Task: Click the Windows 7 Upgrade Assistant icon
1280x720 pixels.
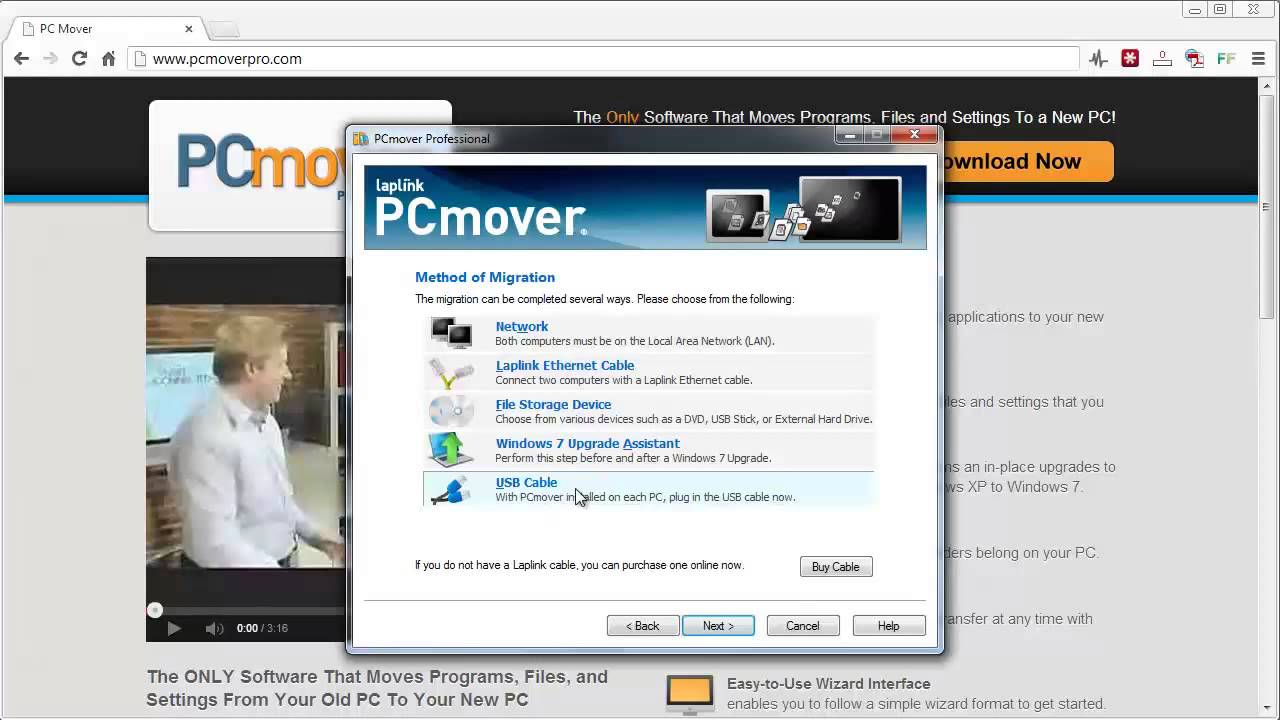Action: pos(451,450)
